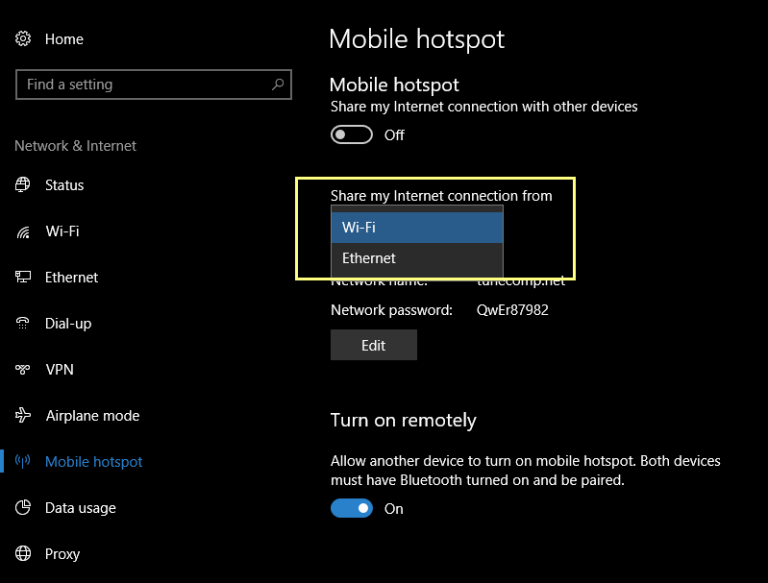Click the Network & Internet heading
The image size is (768, 583).
[75, 146]
